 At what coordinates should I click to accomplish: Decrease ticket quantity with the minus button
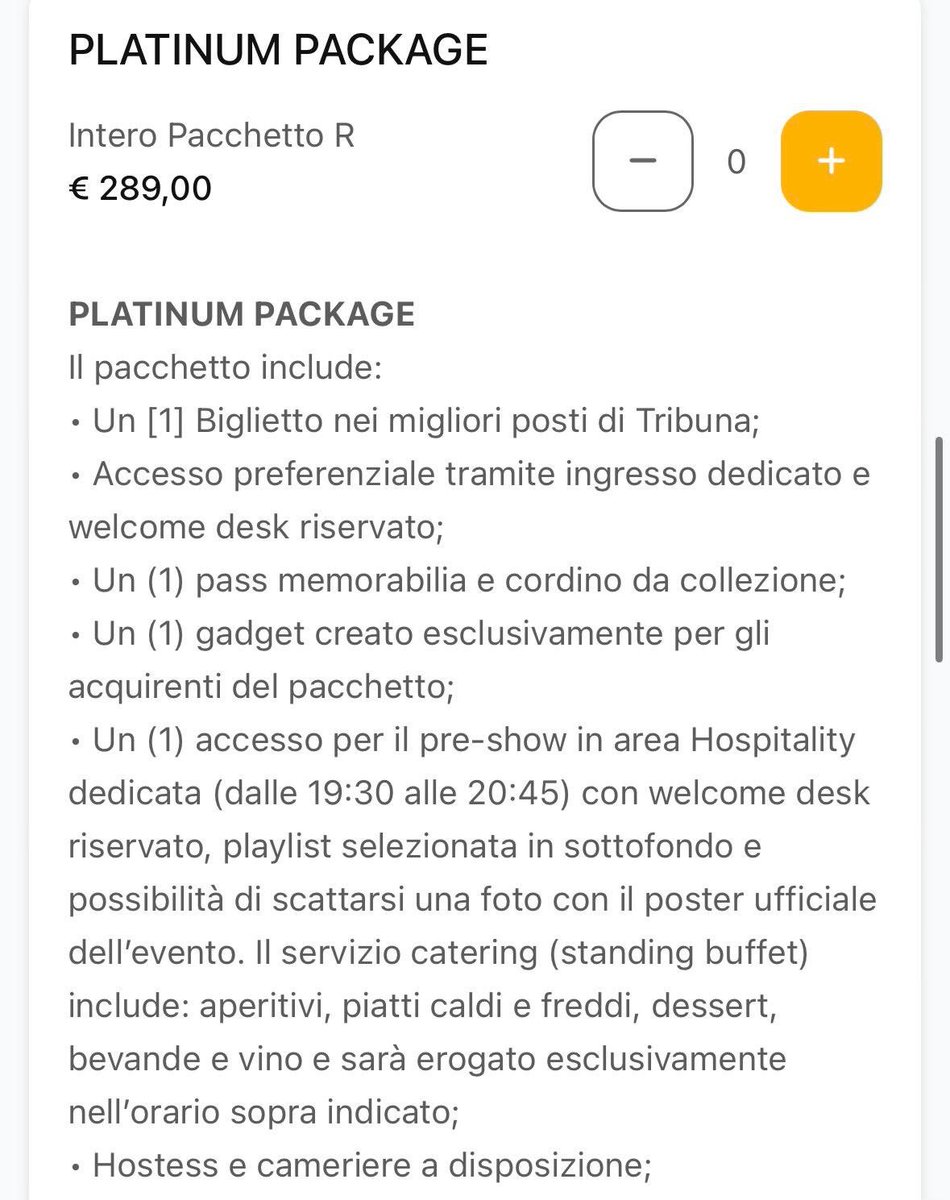click(x=642, y=161)
